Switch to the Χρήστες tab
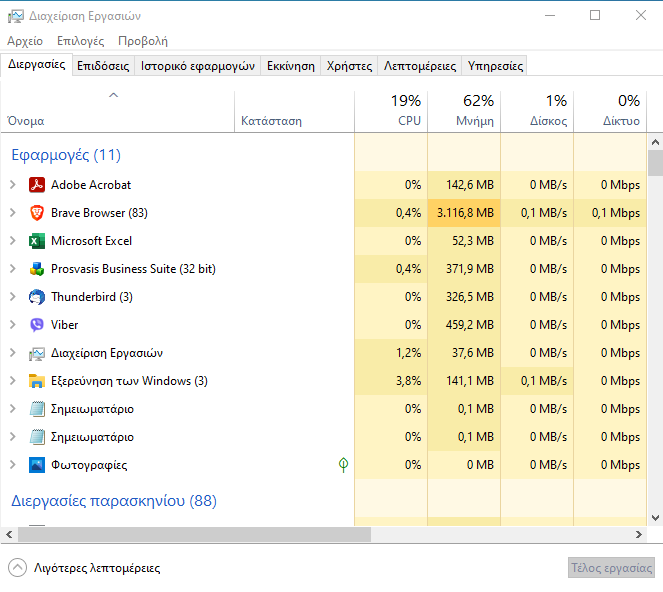The image size is (663, 592). [349, 66]
